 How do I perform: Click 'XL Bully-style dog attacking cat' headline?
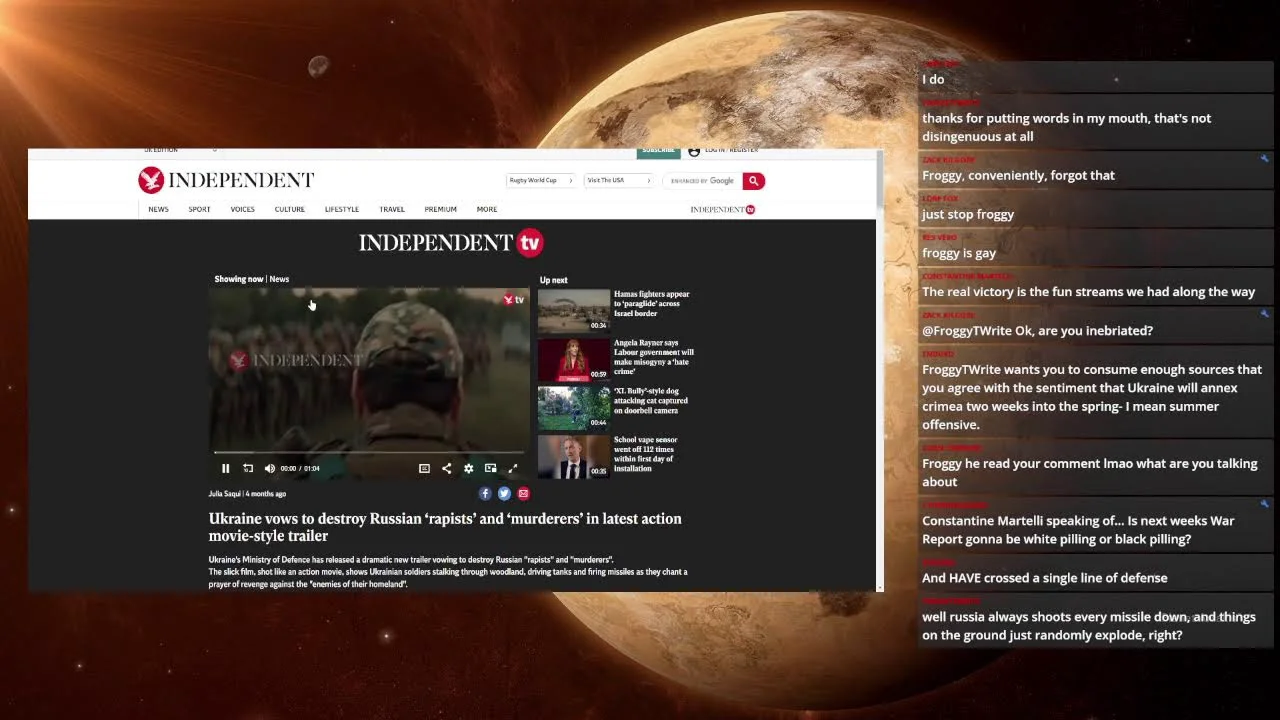651,401
